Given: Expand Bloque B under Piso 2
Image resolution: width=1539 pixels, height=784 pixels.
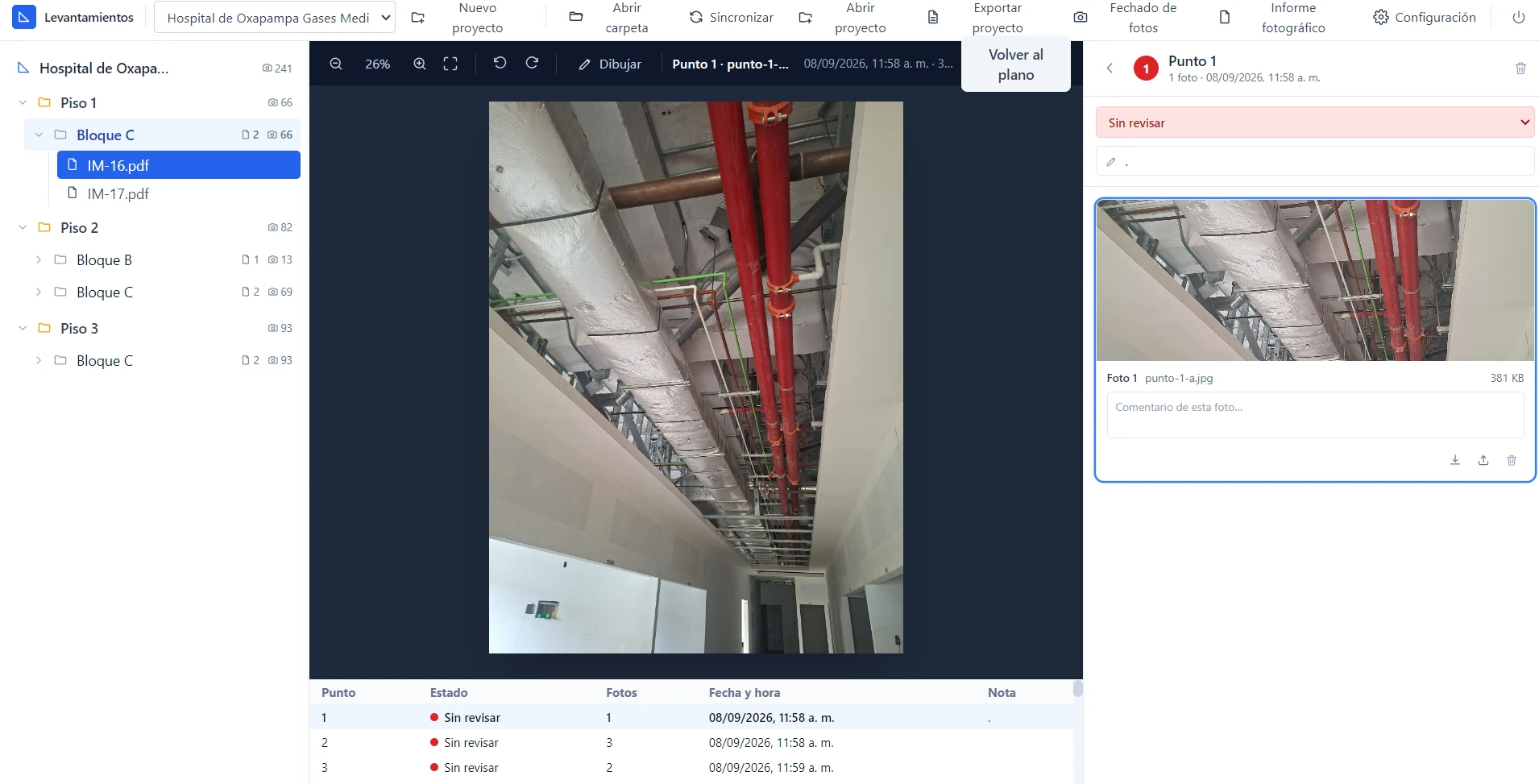Looking at the screenshot, I should click(39, 259).
